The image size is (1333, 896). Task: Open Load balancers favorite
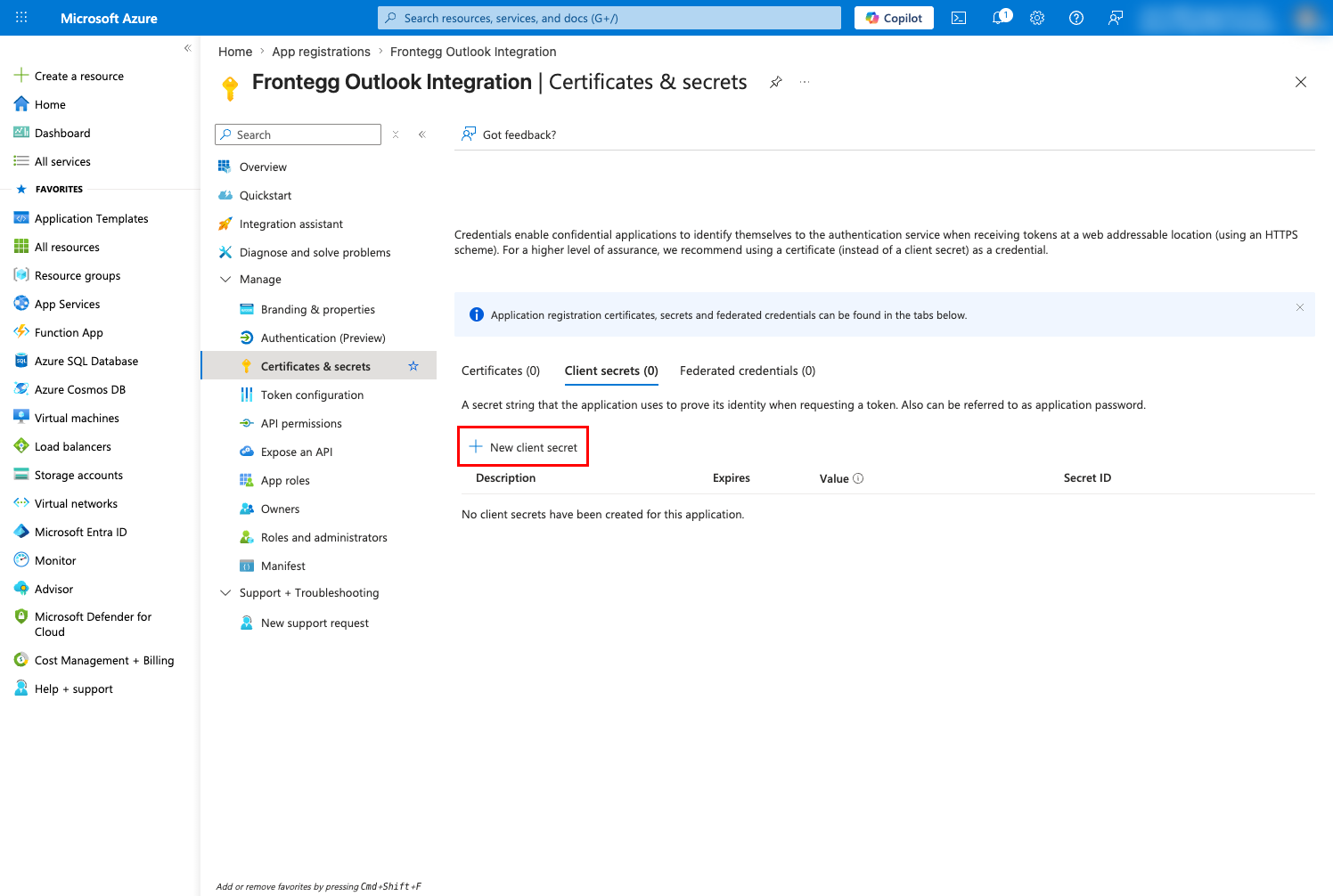(x=73, y=446)
